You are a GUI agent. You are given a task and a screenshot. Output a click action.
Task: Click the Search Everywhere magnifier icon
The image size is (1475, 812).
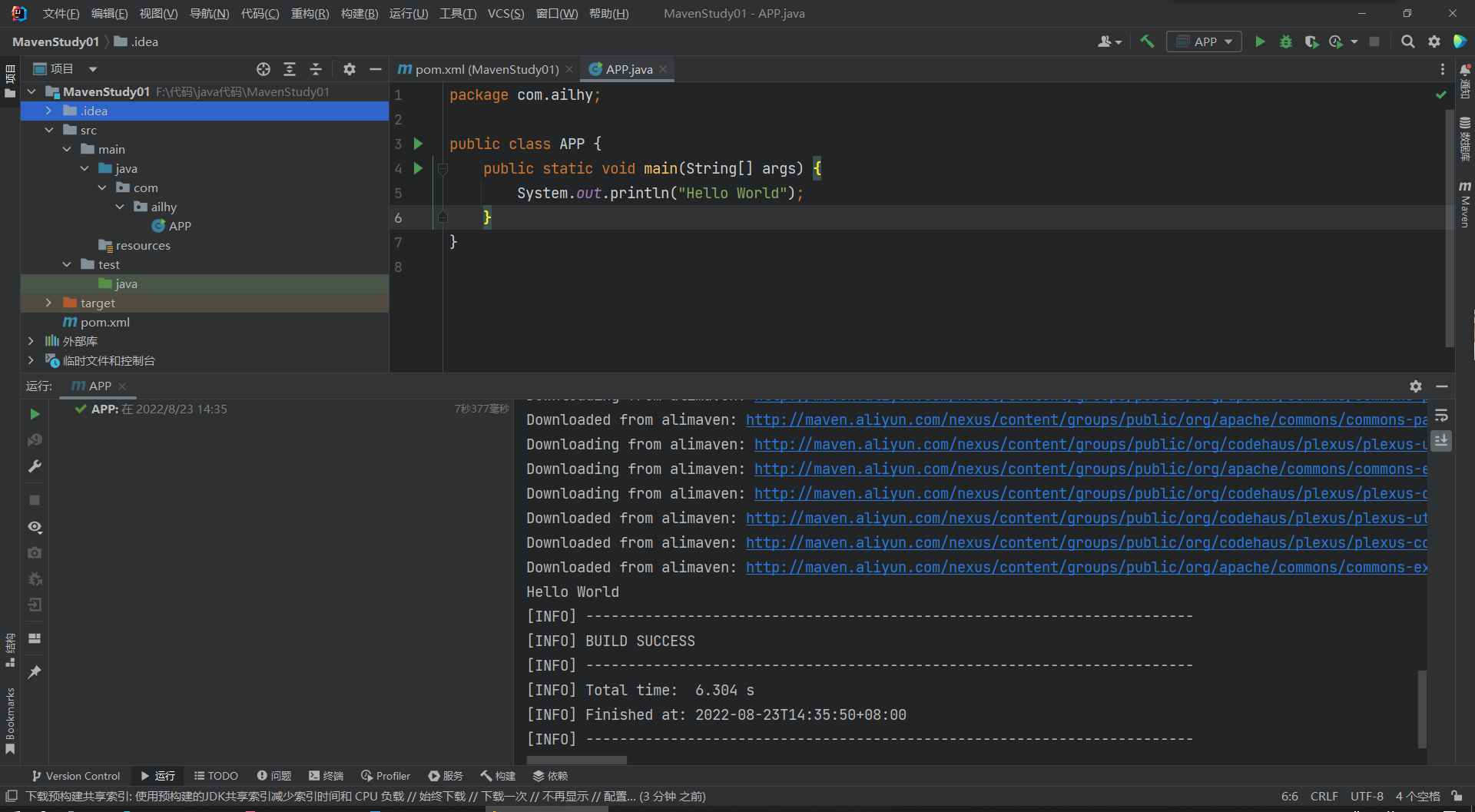click(x=1407, y=41)
